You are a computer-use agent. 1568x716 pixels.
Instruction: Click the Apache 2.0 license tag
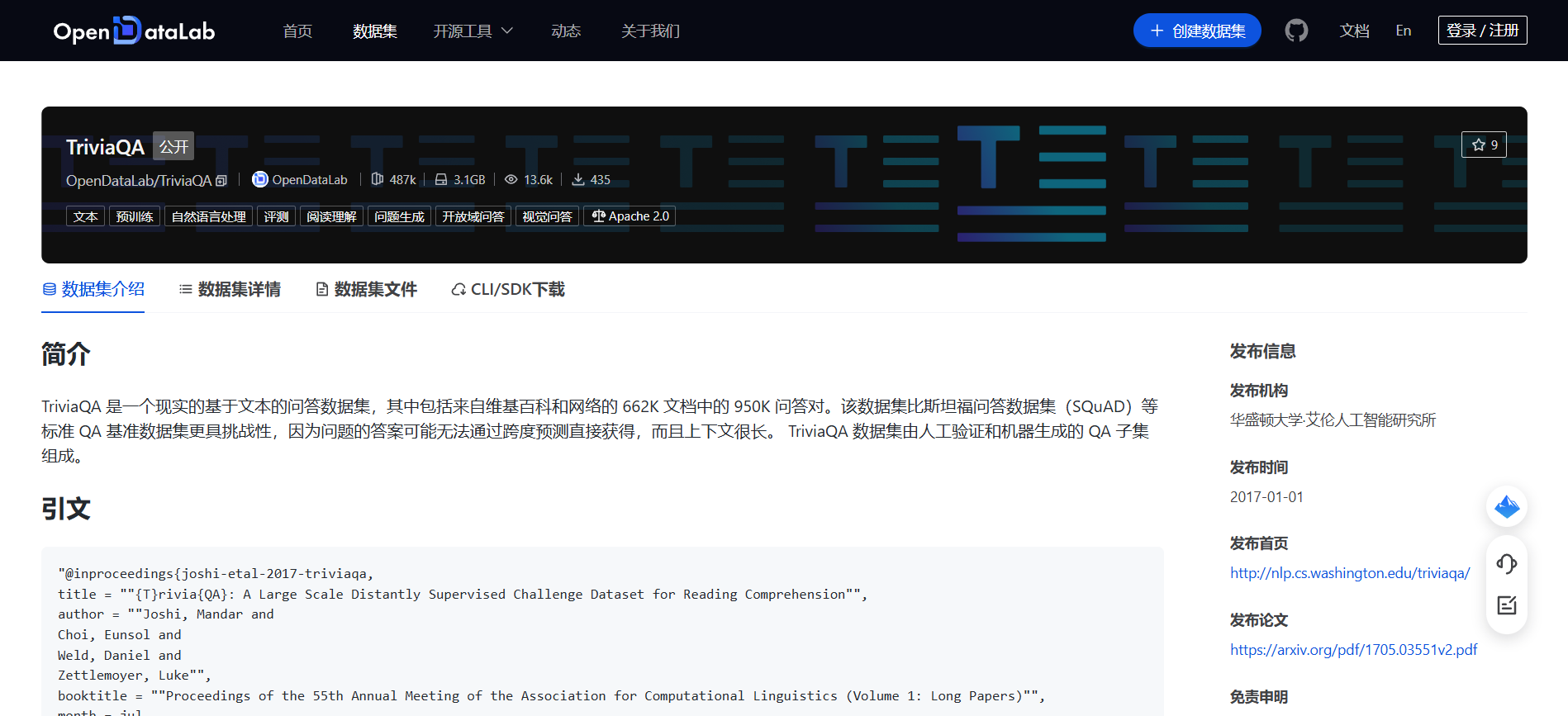pos(630,216)
